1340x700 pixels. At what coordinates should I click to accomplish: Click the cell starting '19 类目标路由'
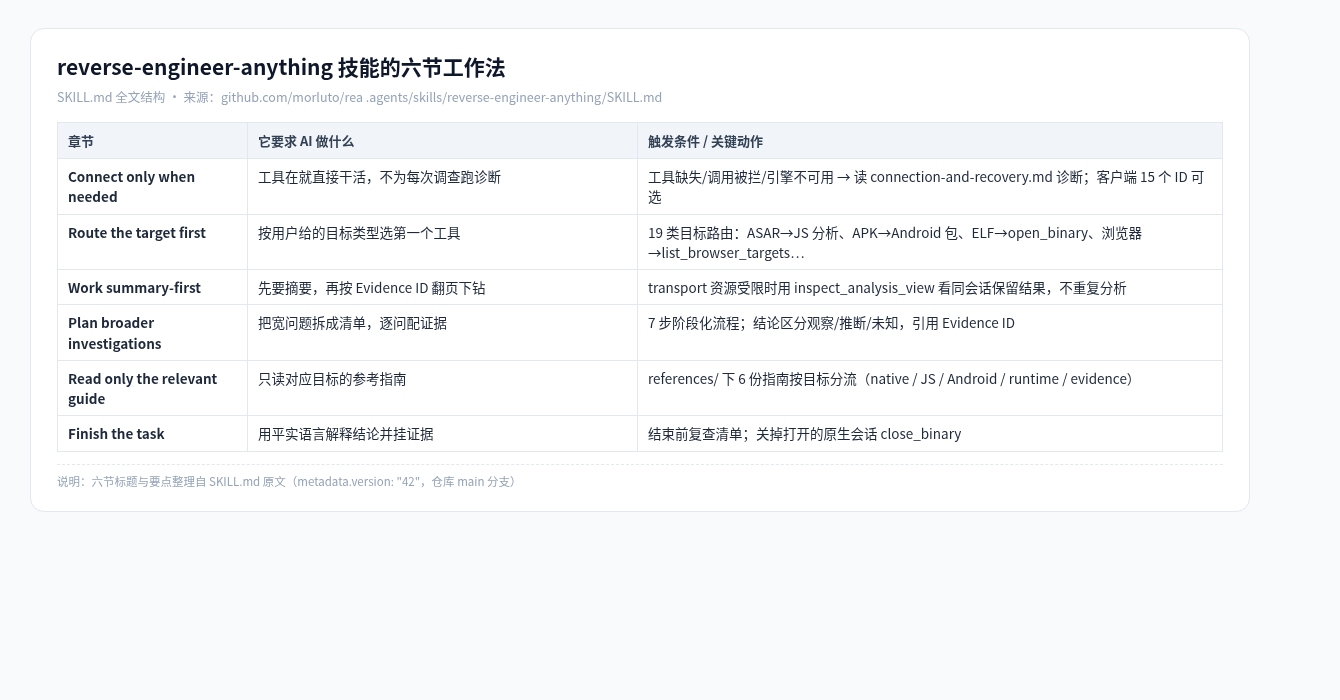[930, 242]
